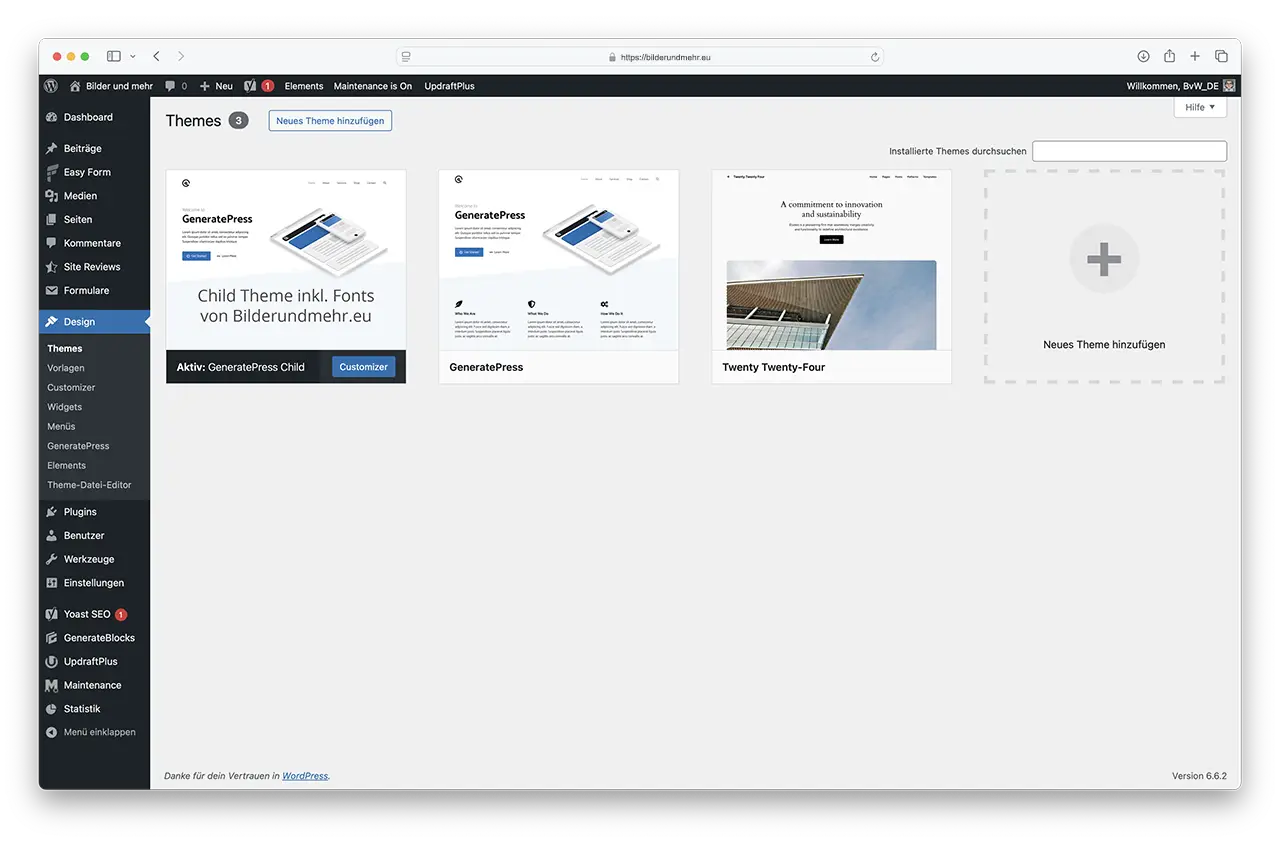This screenshot has width=1280, height=853.
Task: Open a new Safari tab
Action: (x=1195, y=56)
